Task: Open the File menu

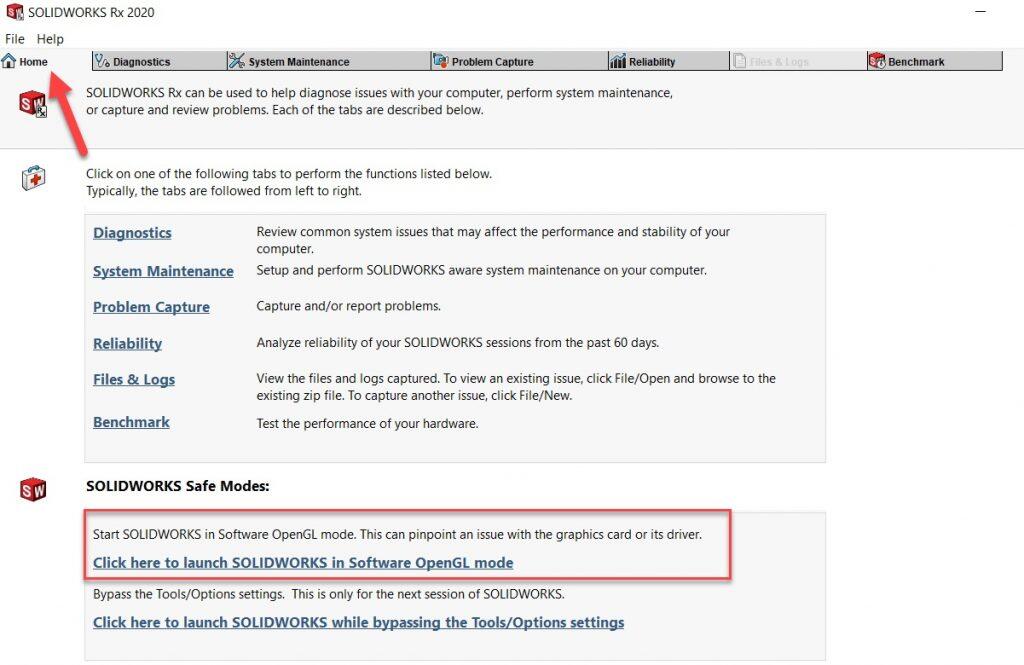Action: tap(15, 39)
